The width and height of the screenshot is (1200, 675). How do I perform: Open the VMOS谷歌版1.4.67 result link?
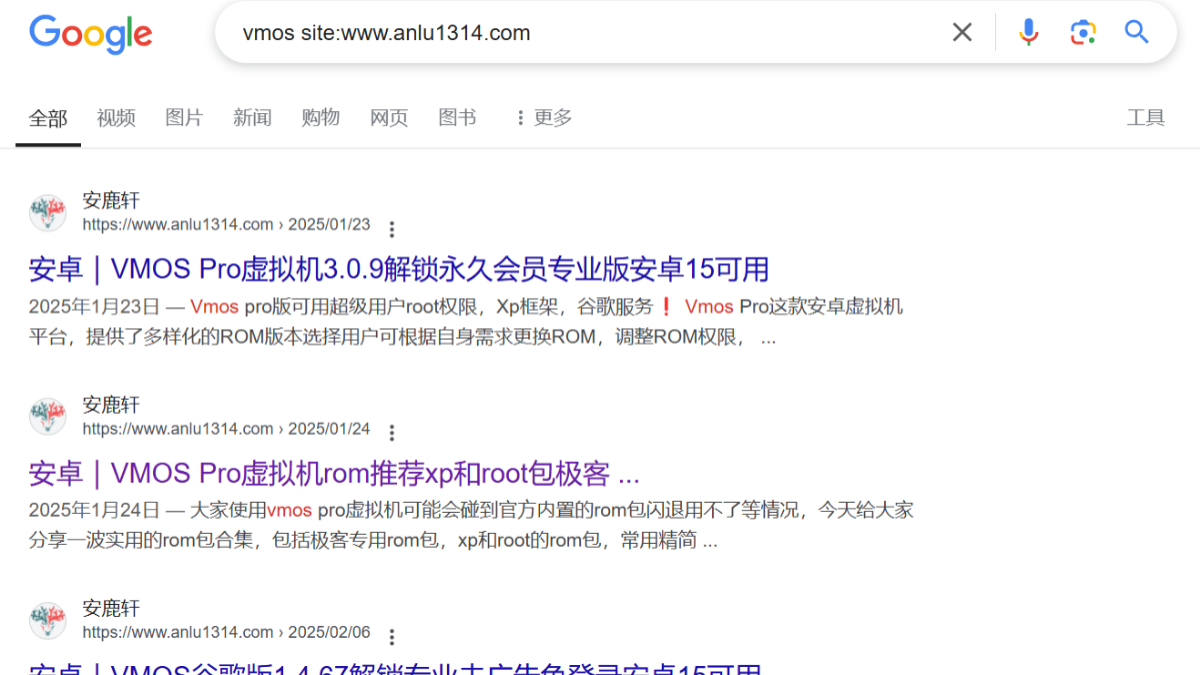[x=396, y=668]
